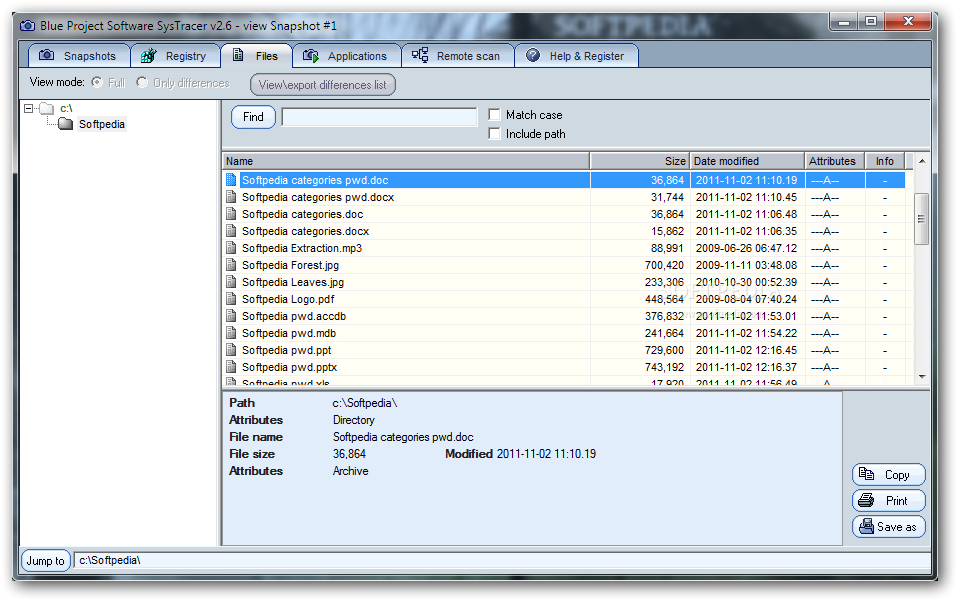Switch to the Registry tab
This screenshot has height=601, width=958.
click(175, 56)
